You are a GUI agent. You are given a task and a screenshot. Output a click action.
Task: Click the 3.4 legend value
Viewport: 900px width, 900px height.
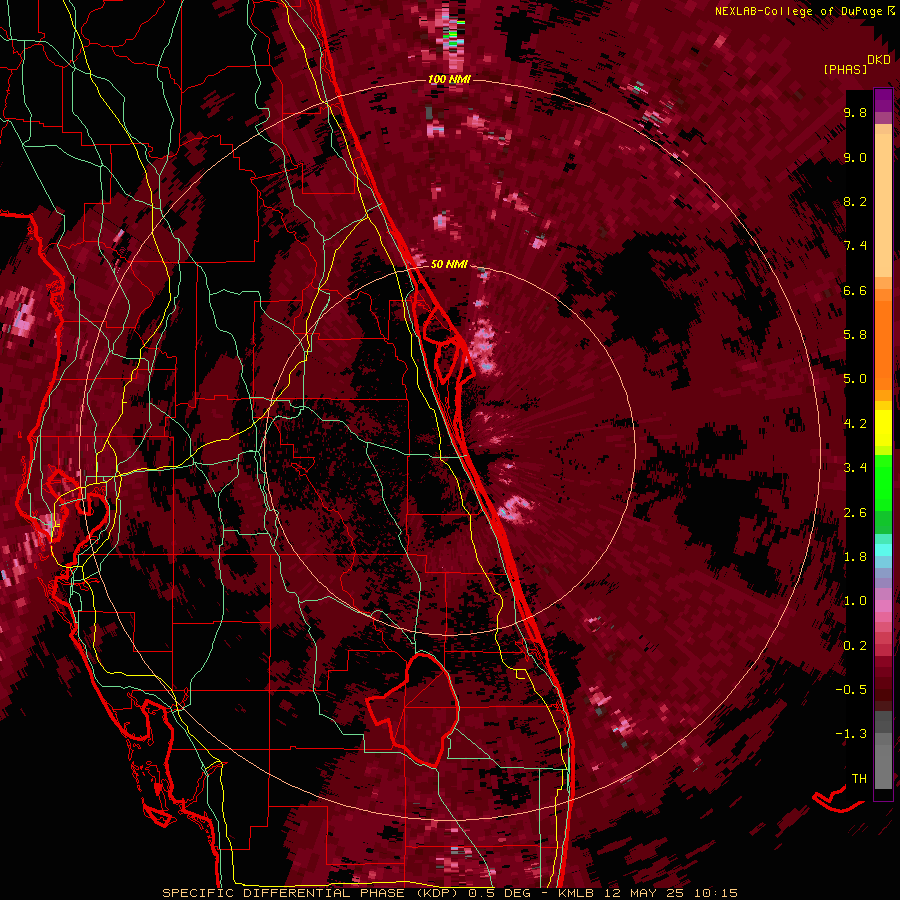855,468
